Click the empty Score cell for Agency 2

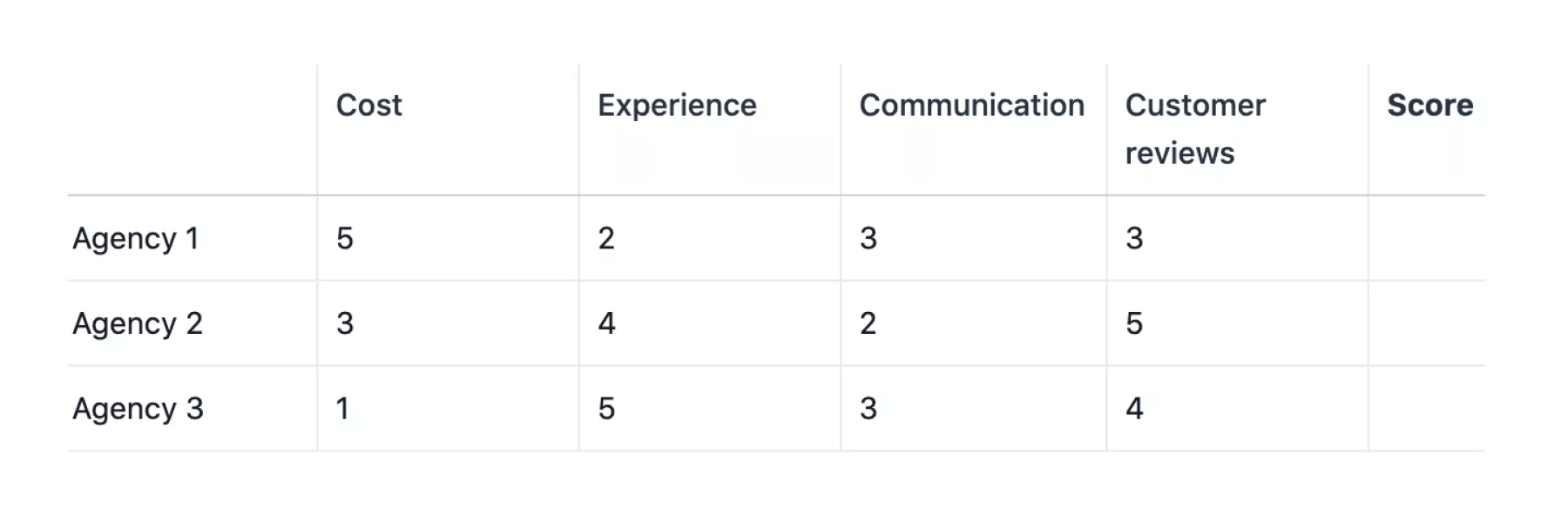pos(1427,323)
